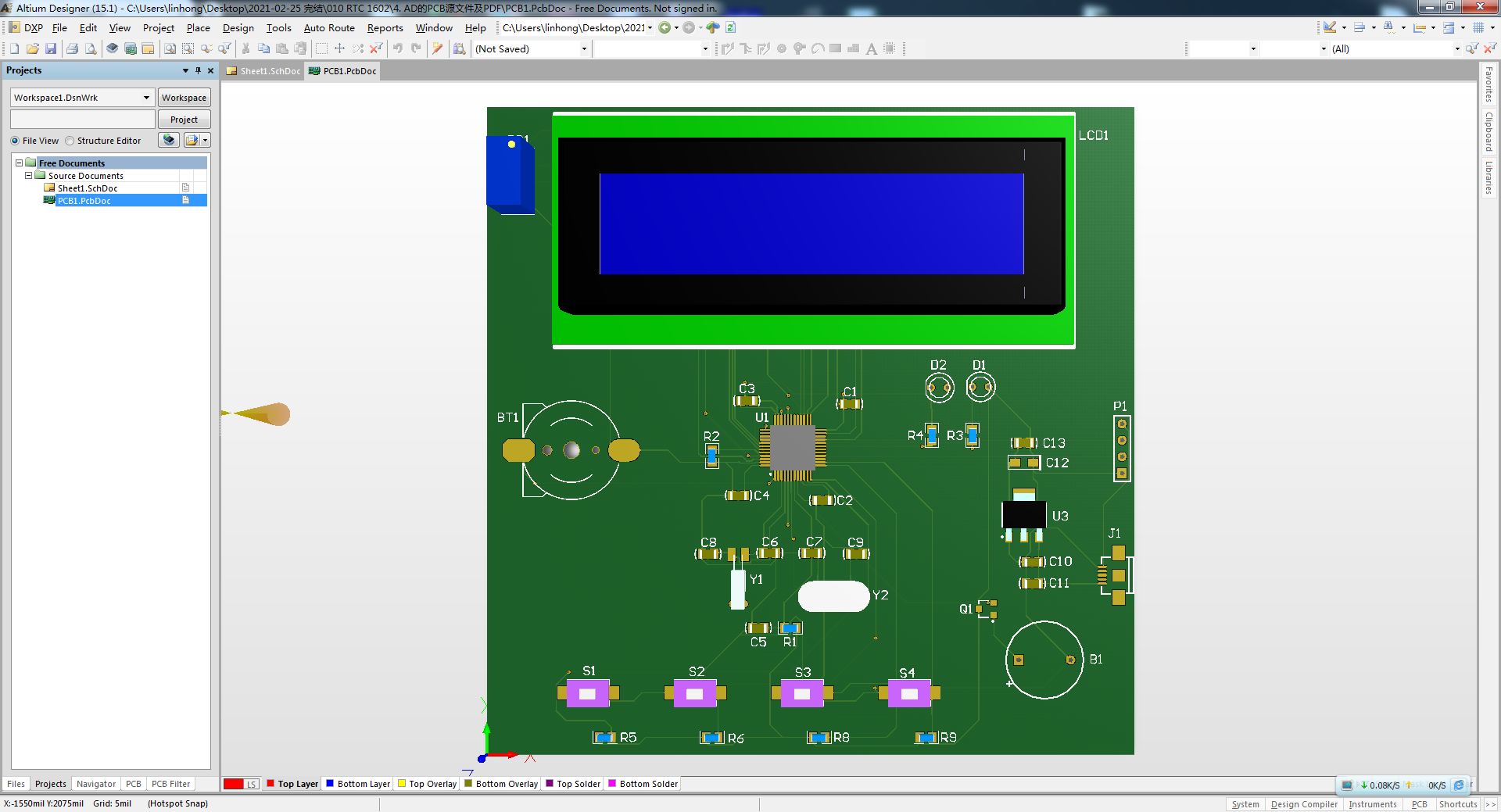Open print preview

(90, 48)
